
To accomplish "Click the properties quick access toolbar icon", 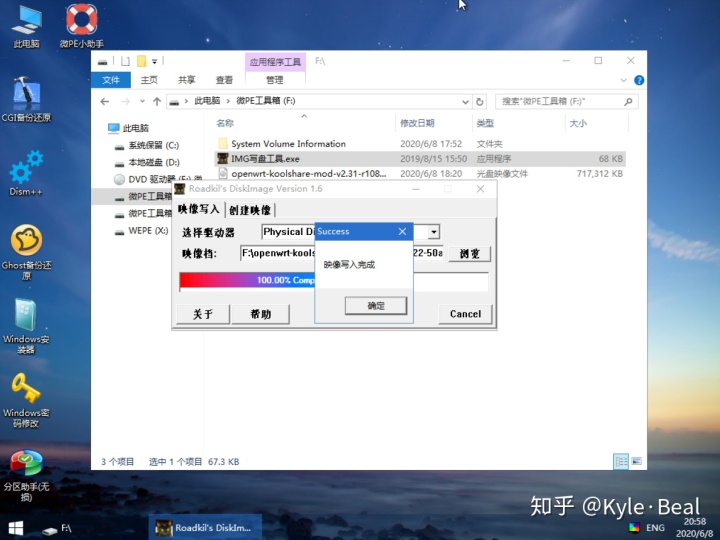I will click(125, 61).
